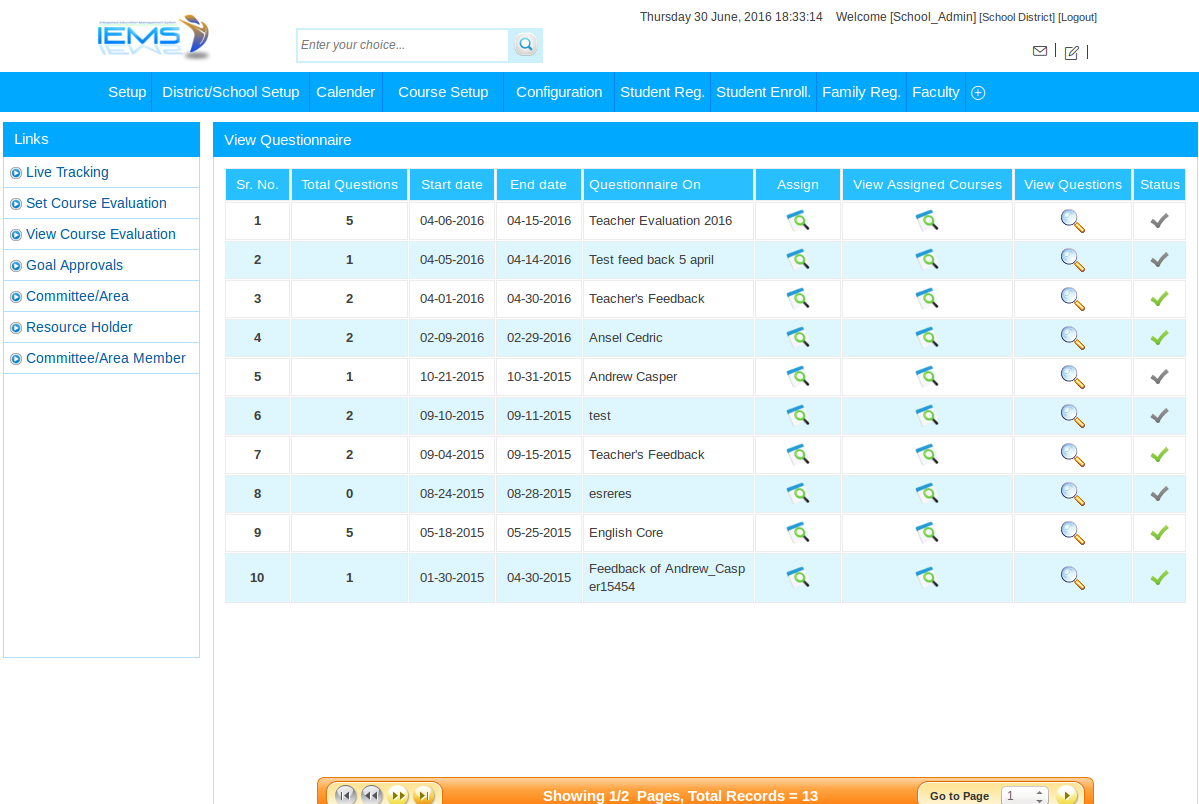
Task: Toggle status check for row 3 Teacher's Feedback
Action: click(1159, 299)
